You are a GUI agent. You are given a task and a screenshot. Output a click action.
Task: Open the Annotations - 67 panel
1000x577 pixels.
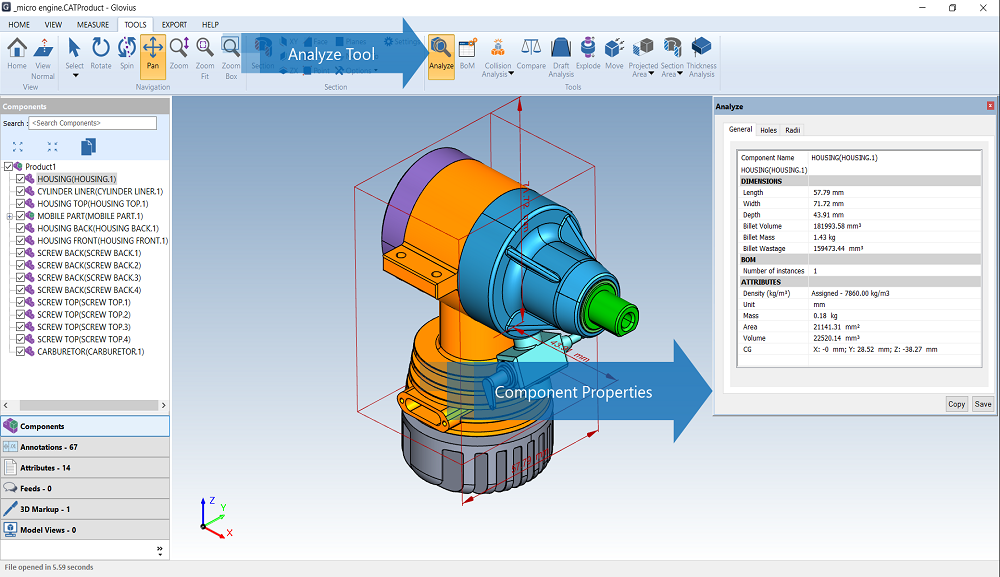(x=85, y=447)
